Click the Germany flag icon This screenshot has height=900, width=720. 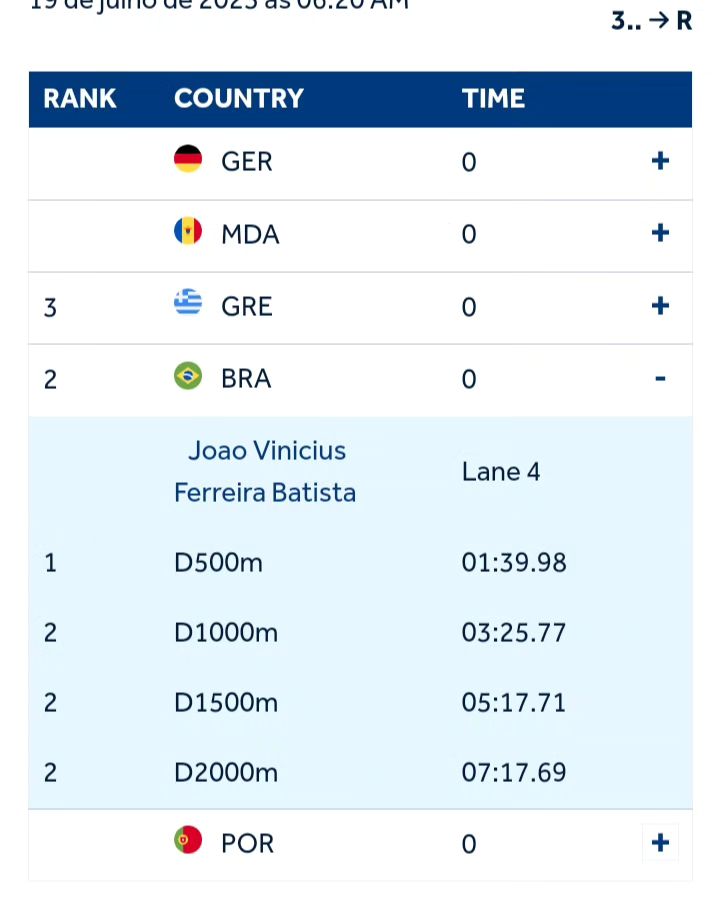(188, 160)
